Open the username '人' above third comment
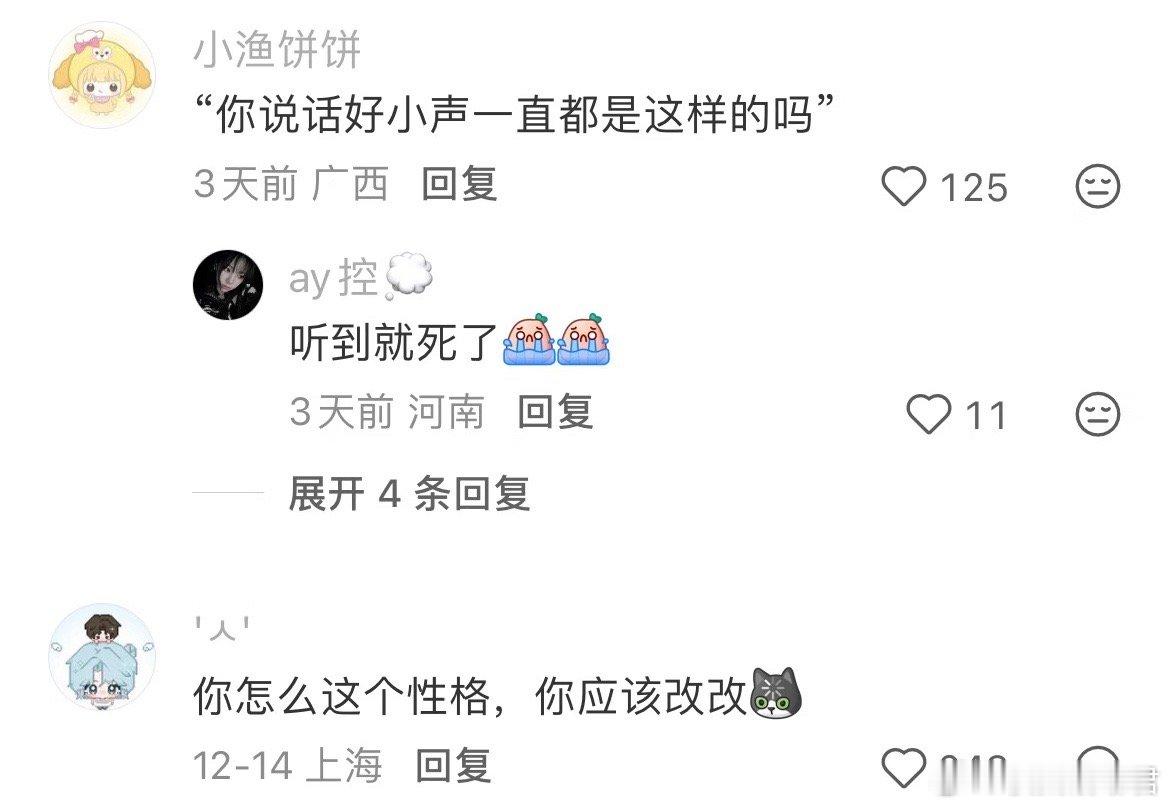This screenshot has height=808, width=1170. 222,629
